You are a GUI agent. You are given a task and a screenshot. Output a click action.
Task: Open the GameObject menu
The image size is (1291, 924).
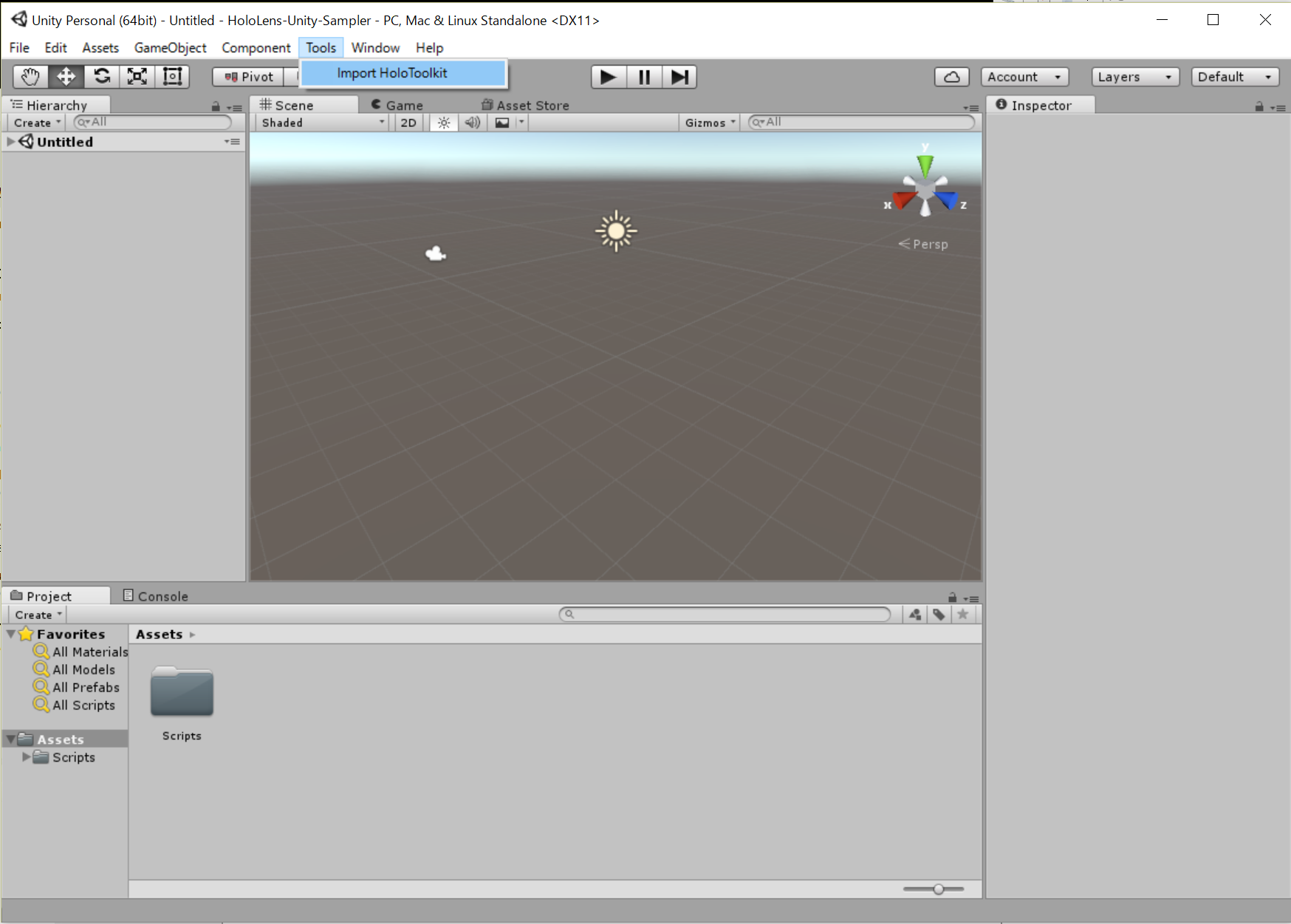click(x=171, y=48)
